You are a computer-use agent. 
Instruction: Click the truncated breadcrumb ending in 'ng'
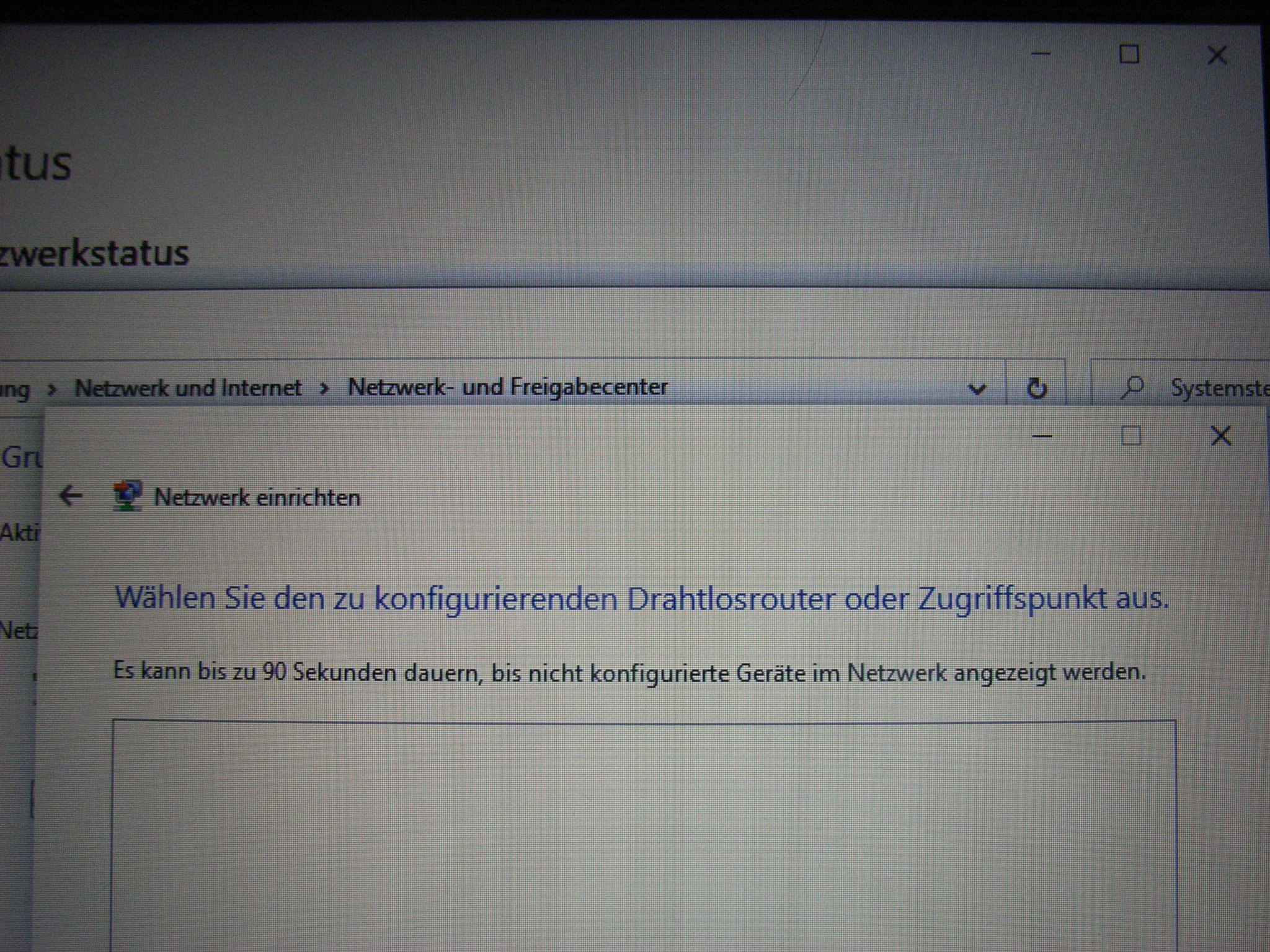coord(15,390)
